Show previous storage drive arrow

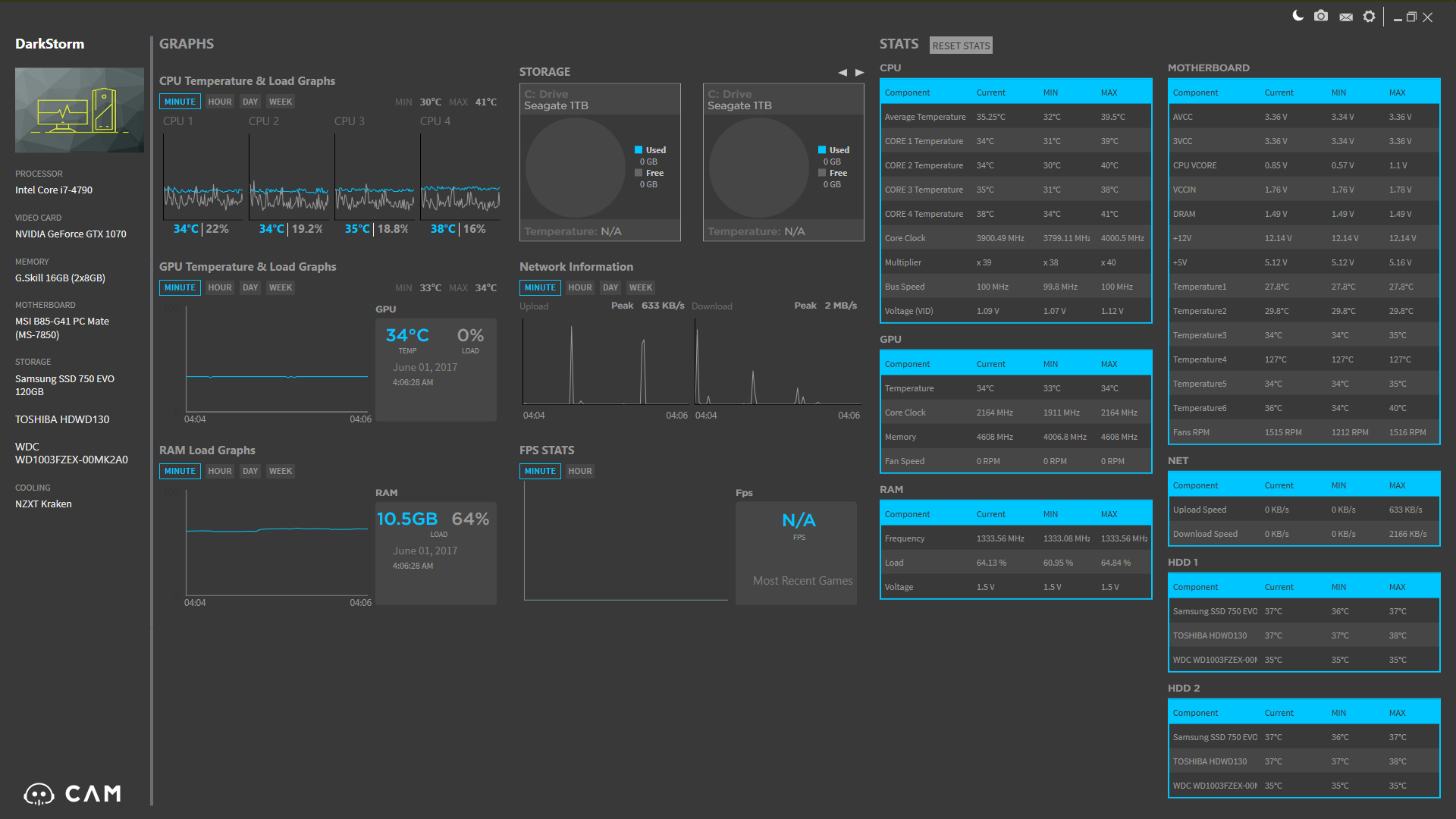[842, 73]
